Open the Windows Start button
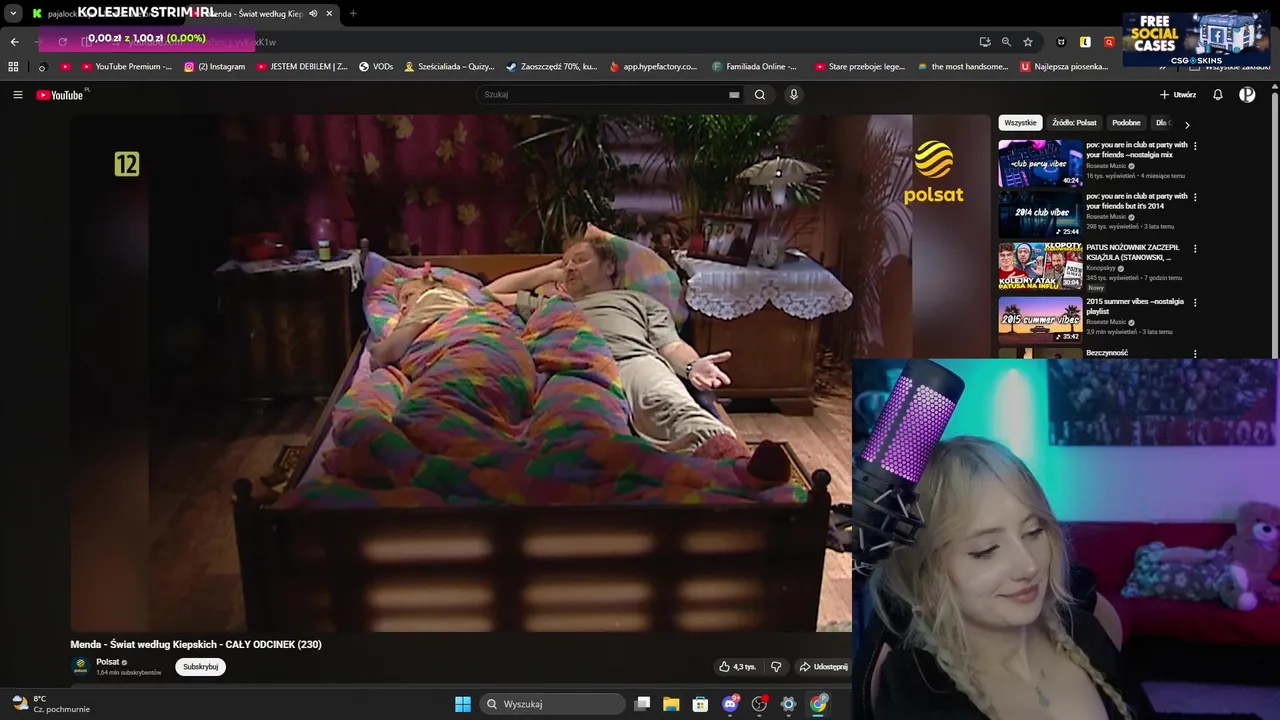This screenshot has width=1280, height=720. (463, 704)
